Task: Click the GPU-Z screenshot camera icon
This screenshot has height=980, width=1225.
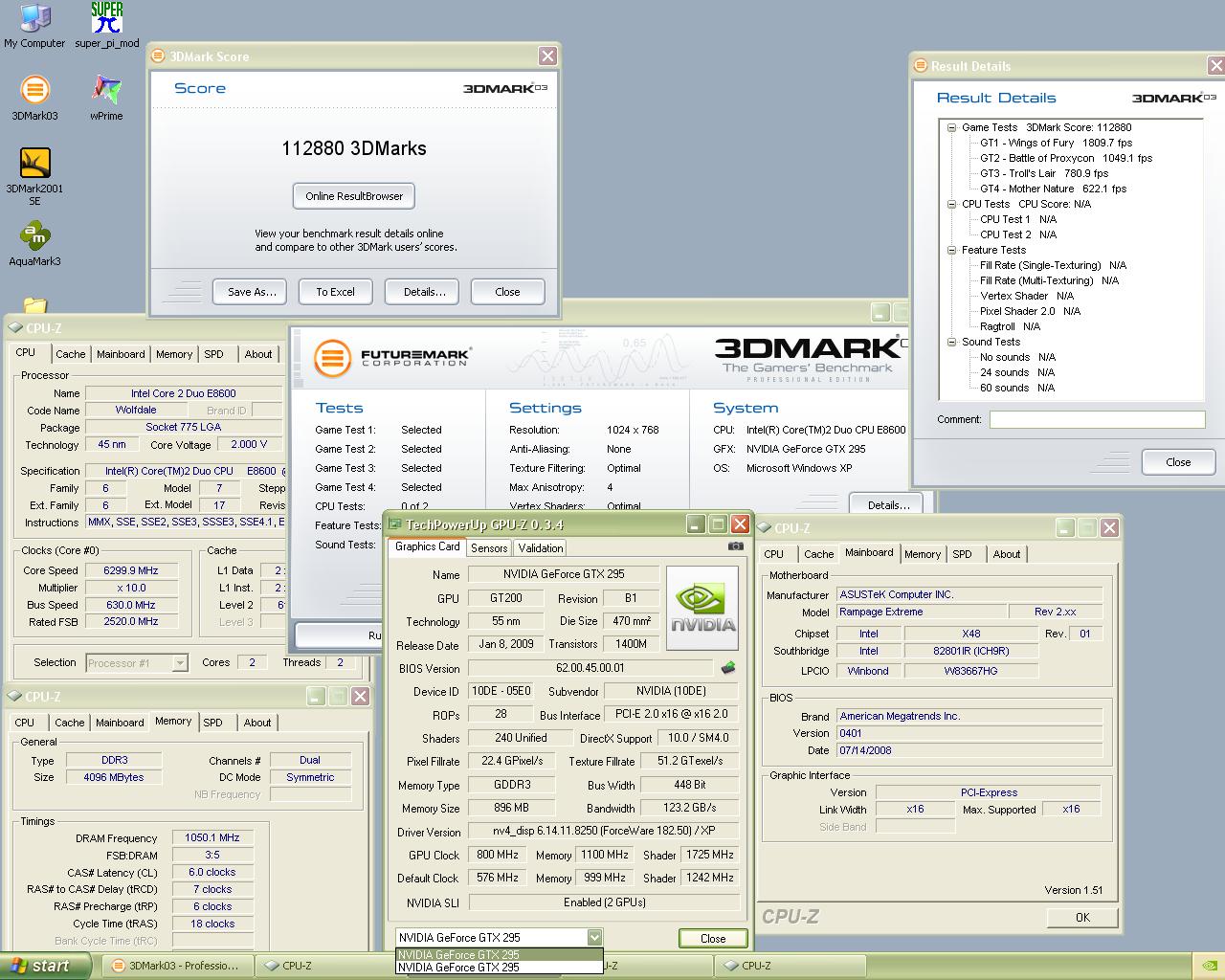Action: (735, 546)
